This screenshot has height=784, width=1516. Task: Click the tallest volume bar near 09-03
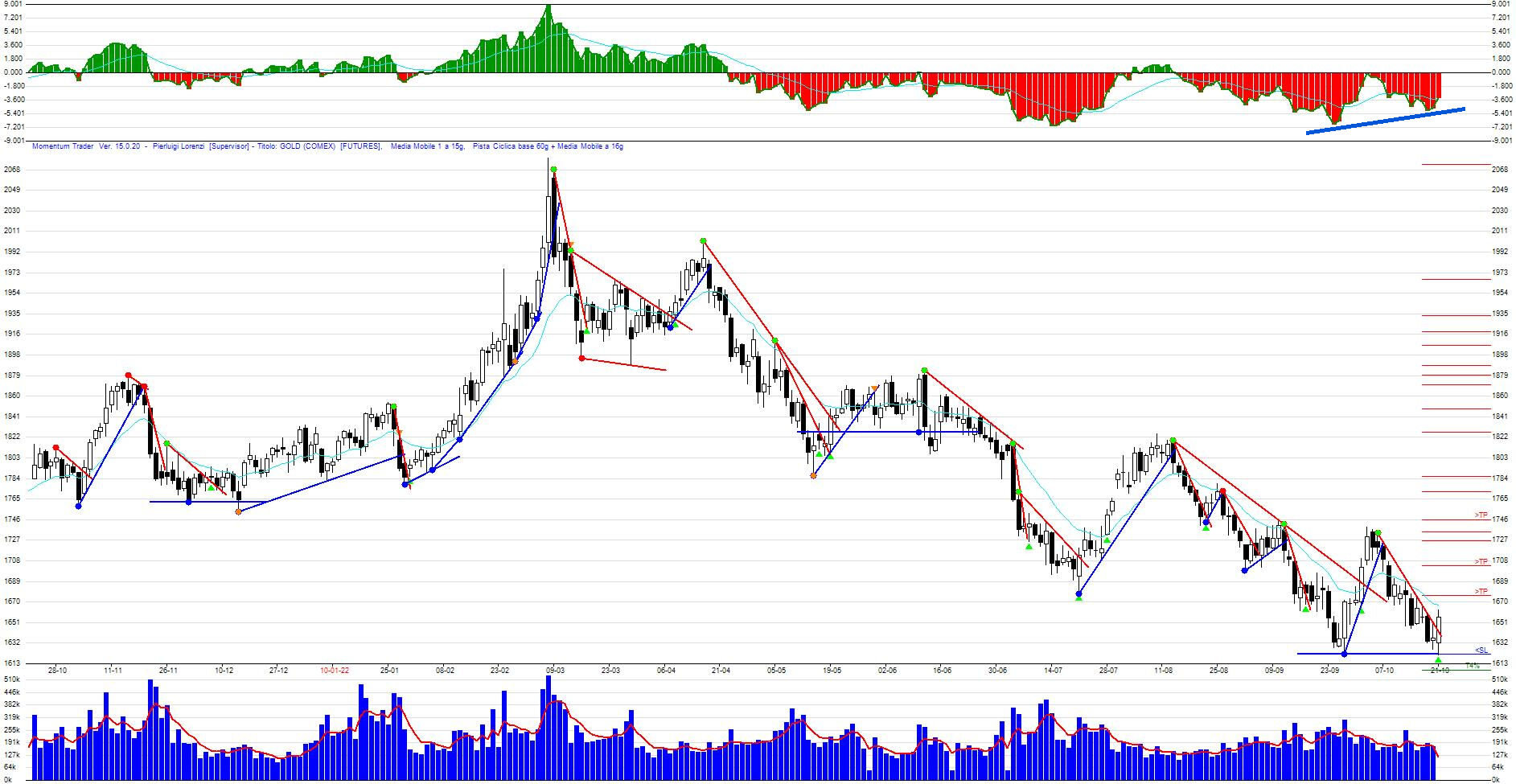[548, 724]
